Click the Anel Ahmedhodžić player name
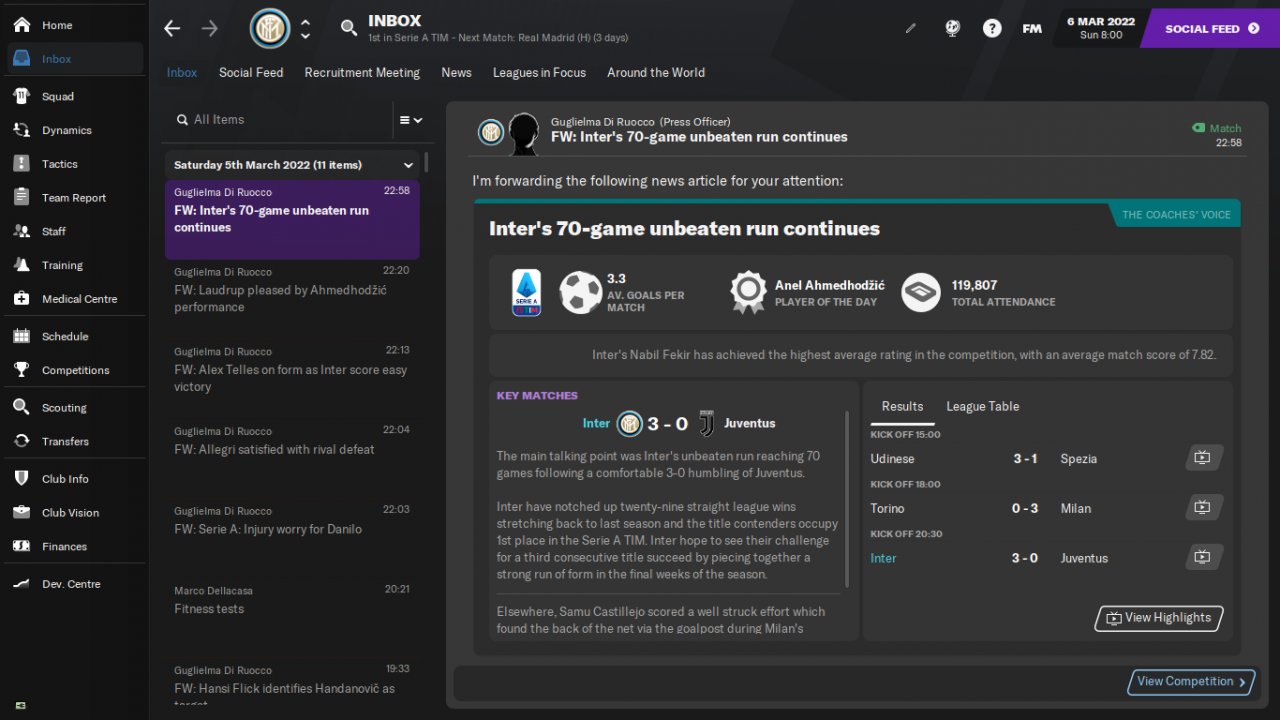This screenshot has height=720, width=1280. click(830, 285)
